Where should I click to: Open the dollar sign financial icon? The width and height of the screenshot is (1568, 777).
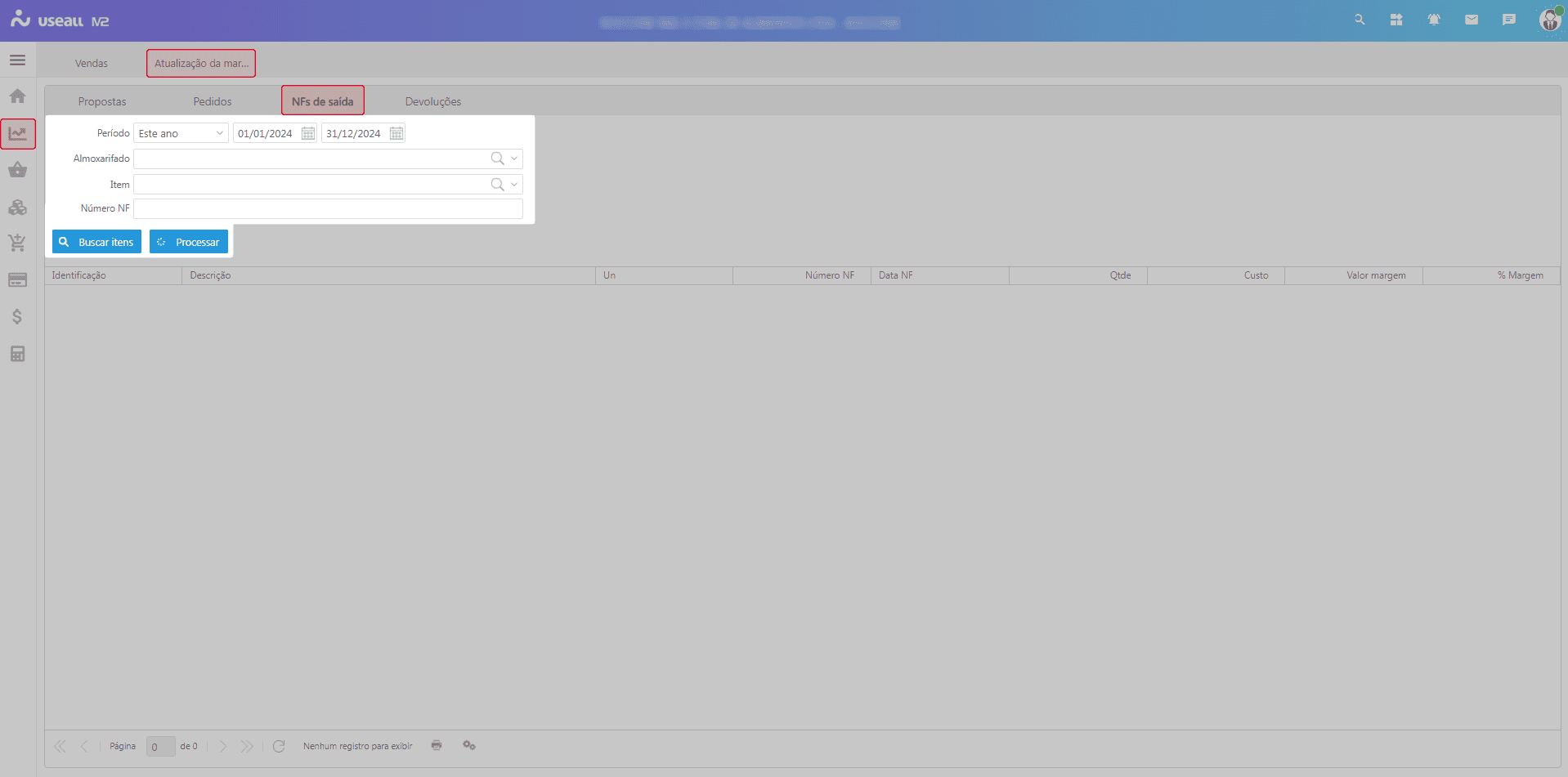tap(17, 317)
